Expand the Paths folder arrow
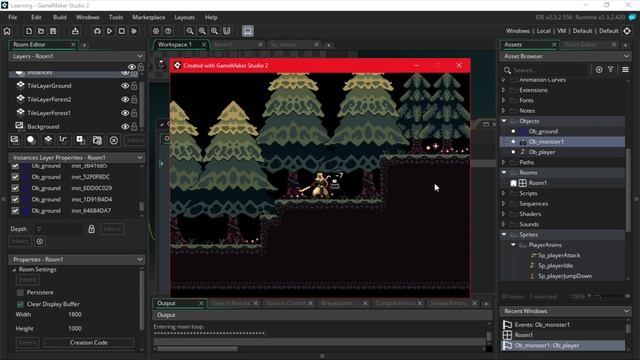This screenshot has width=640, height=360. tap(504, 162)
